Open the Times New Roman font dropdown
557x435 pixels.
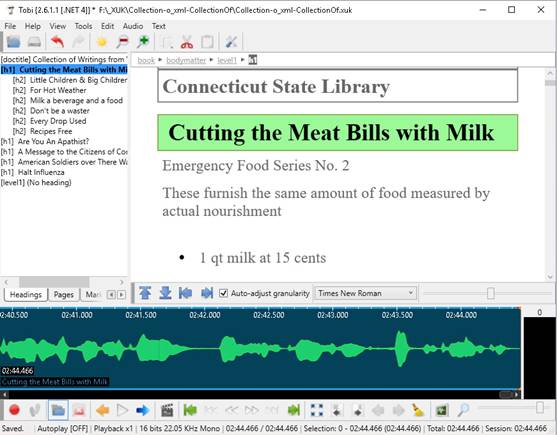[365, 293]
